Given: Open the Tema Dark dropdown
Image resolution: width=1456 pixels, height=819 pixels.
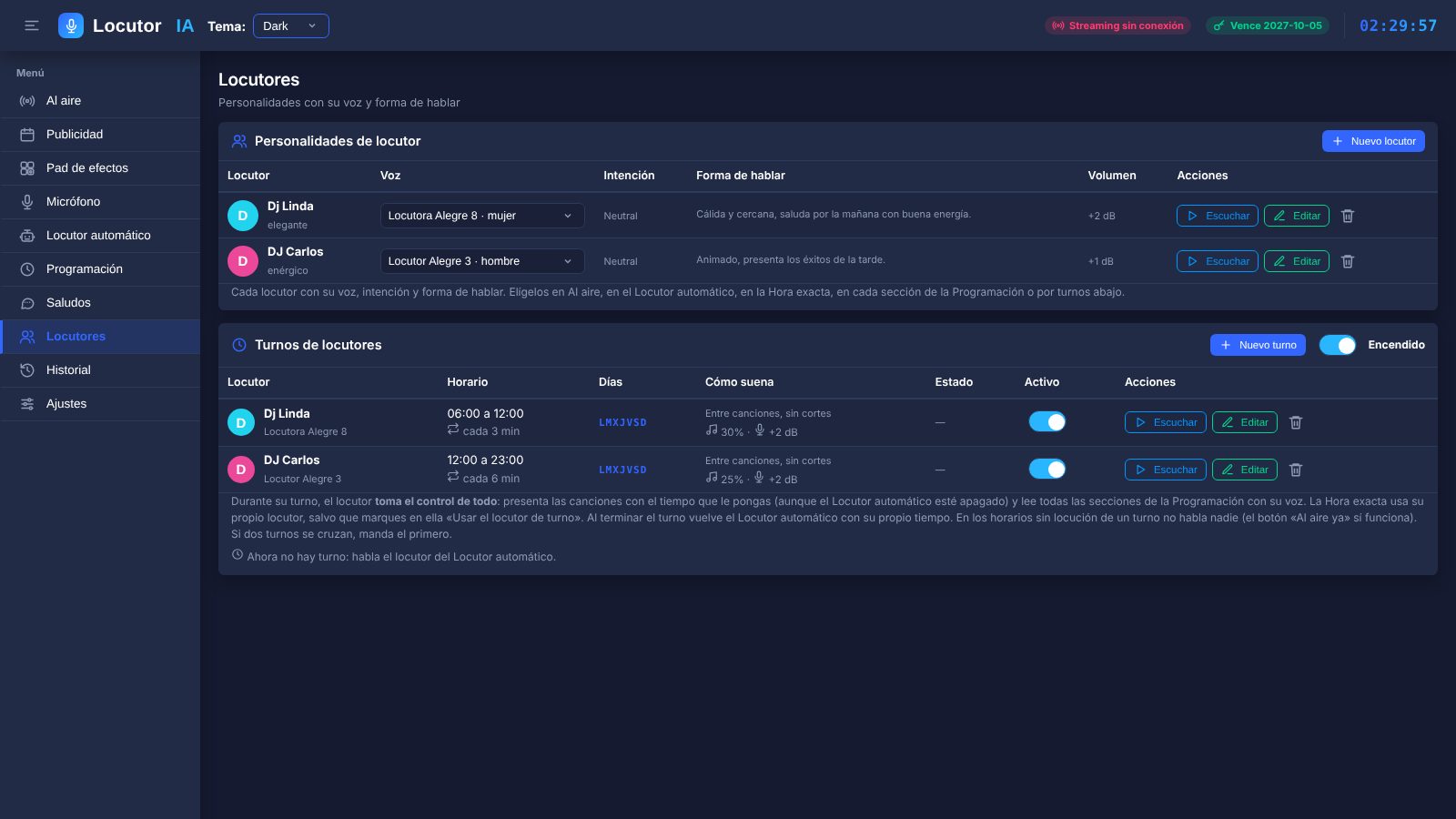Looking at the screenshot, I should tap(291, 25).
